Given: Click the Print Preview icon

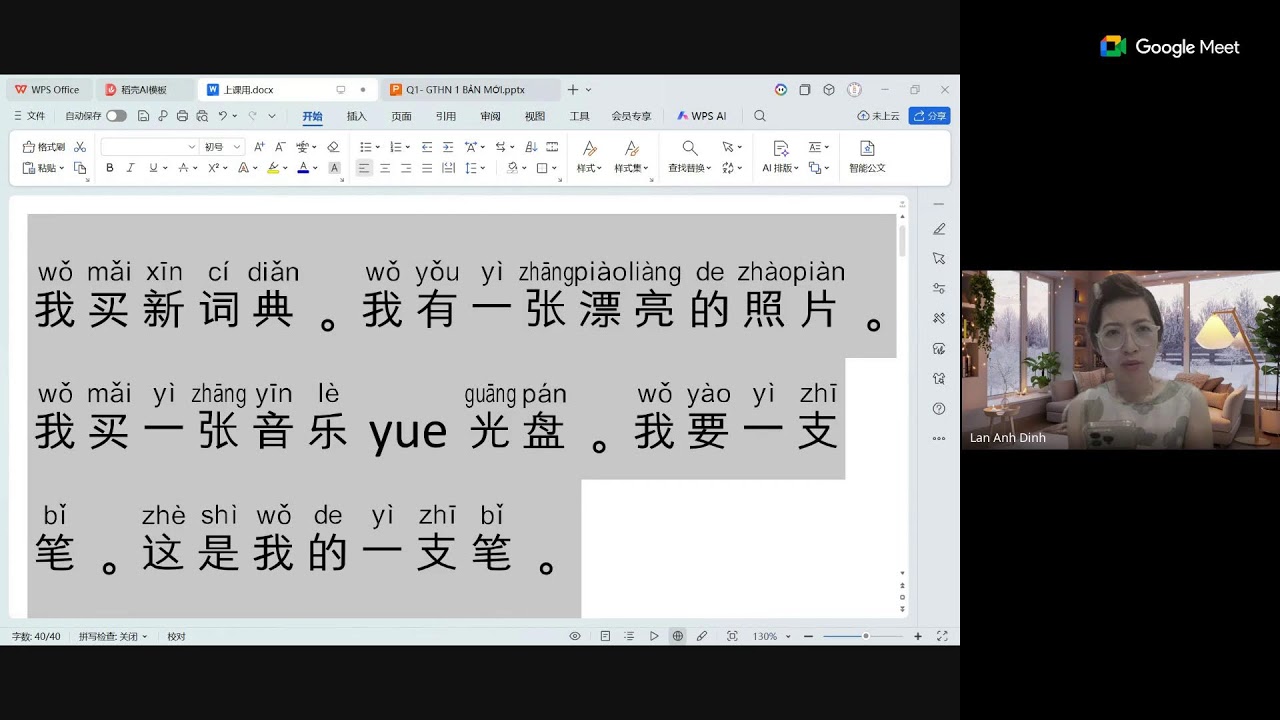Looking at the screenshot, I should (x=201, y=116).
